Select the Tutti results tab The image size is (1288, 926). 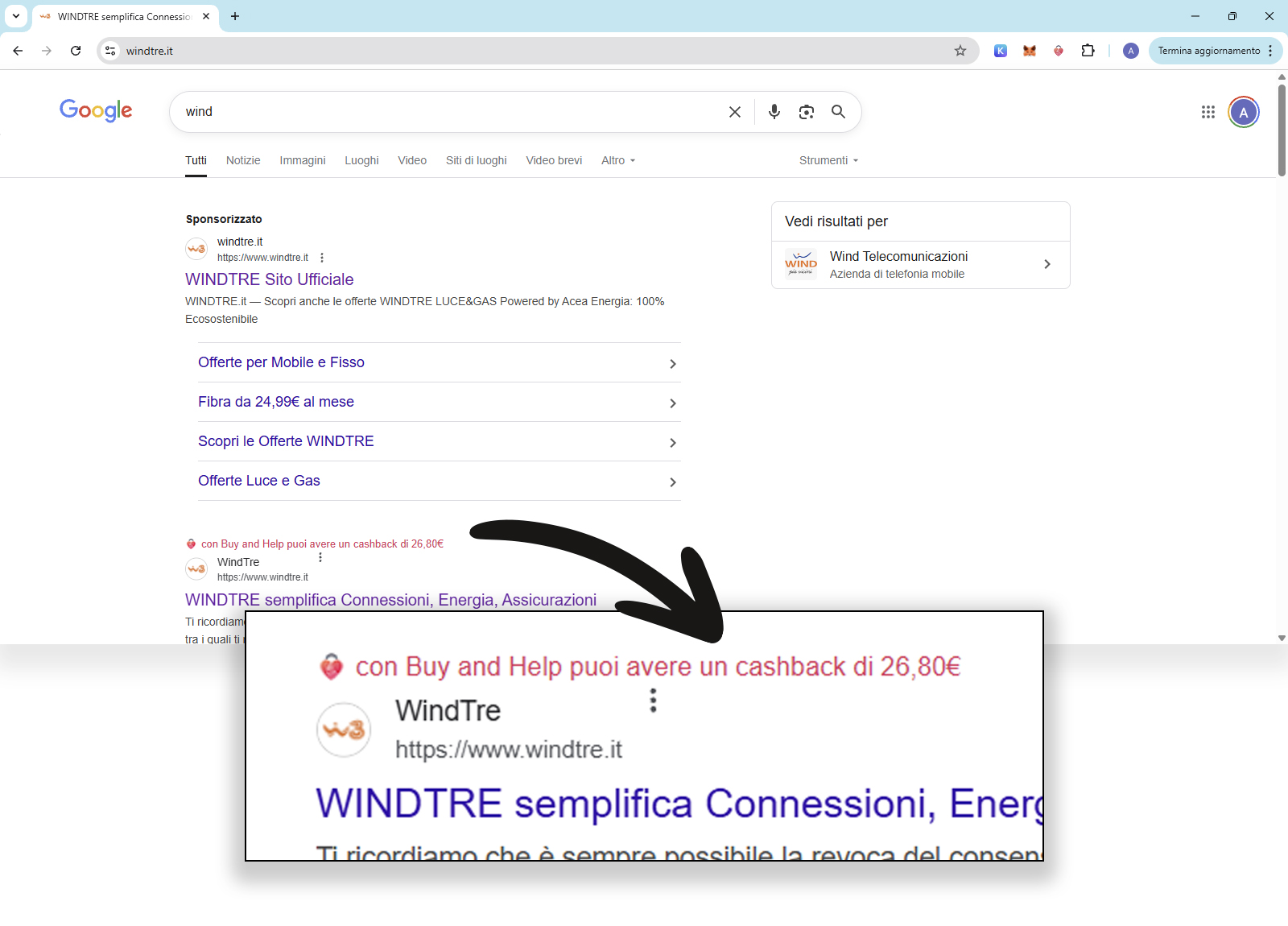pos(196,160)
